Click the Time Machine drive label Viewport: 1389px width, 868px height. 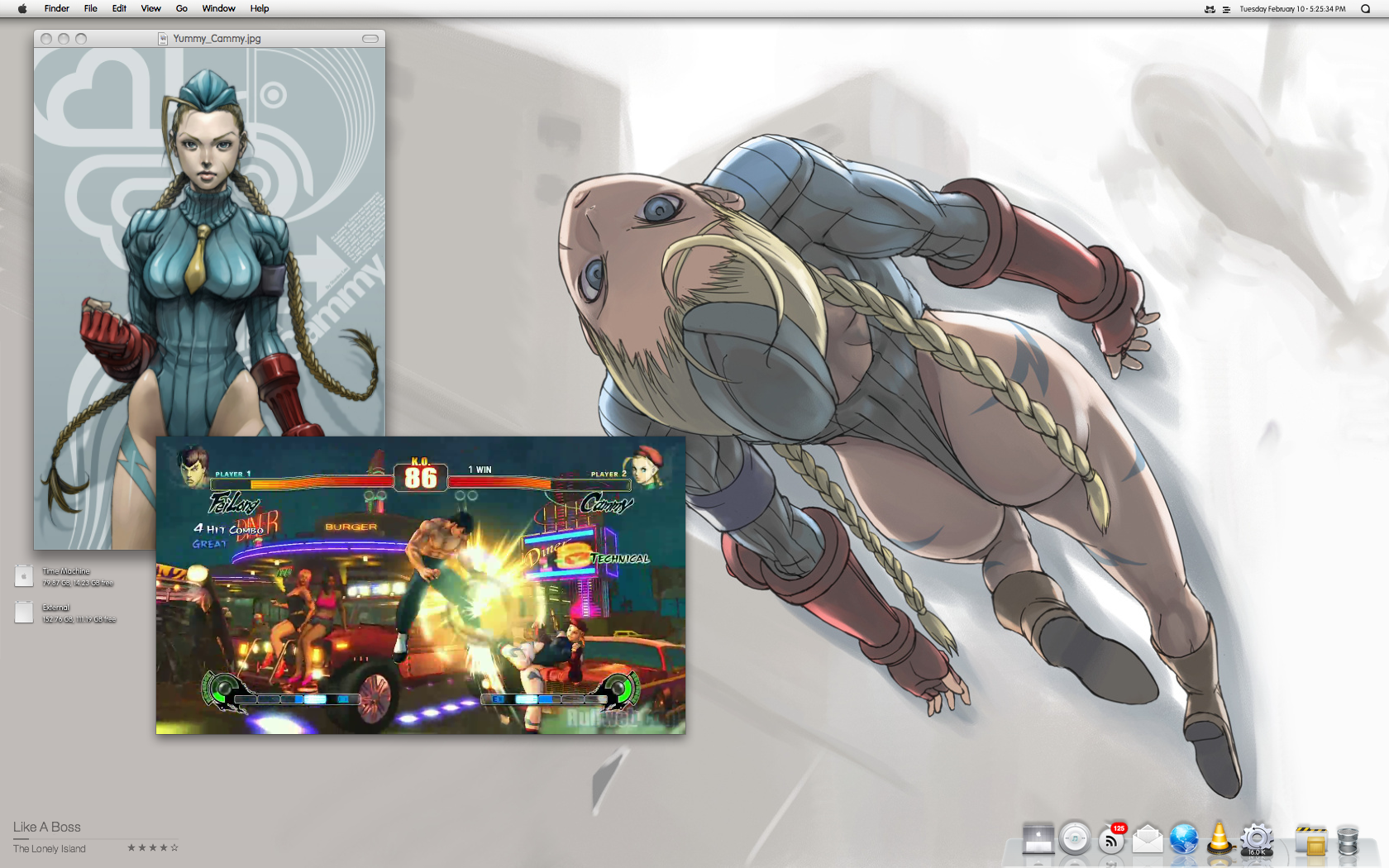coord(66,571)
